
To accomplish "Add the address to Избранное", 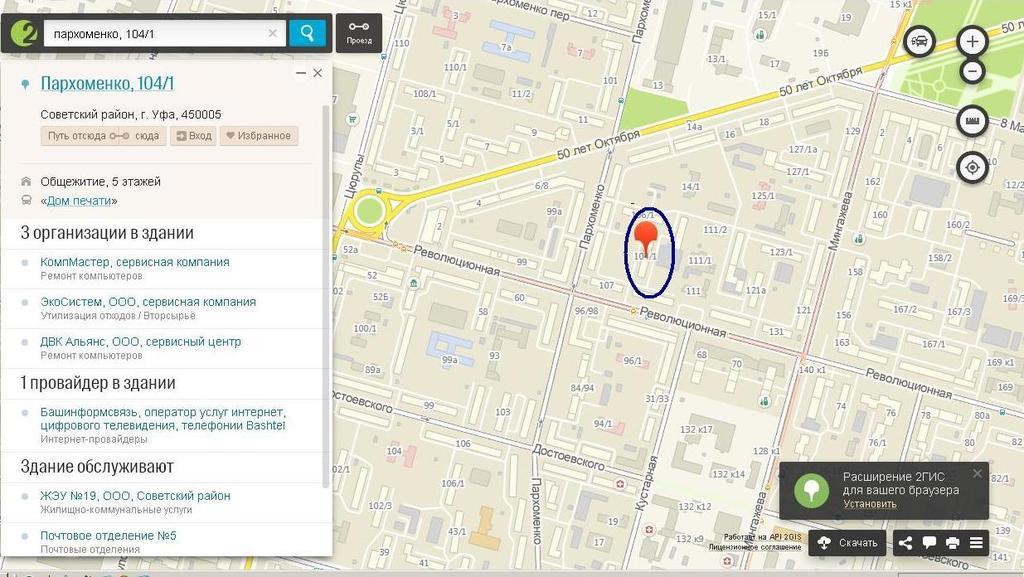I will [258, 136].
